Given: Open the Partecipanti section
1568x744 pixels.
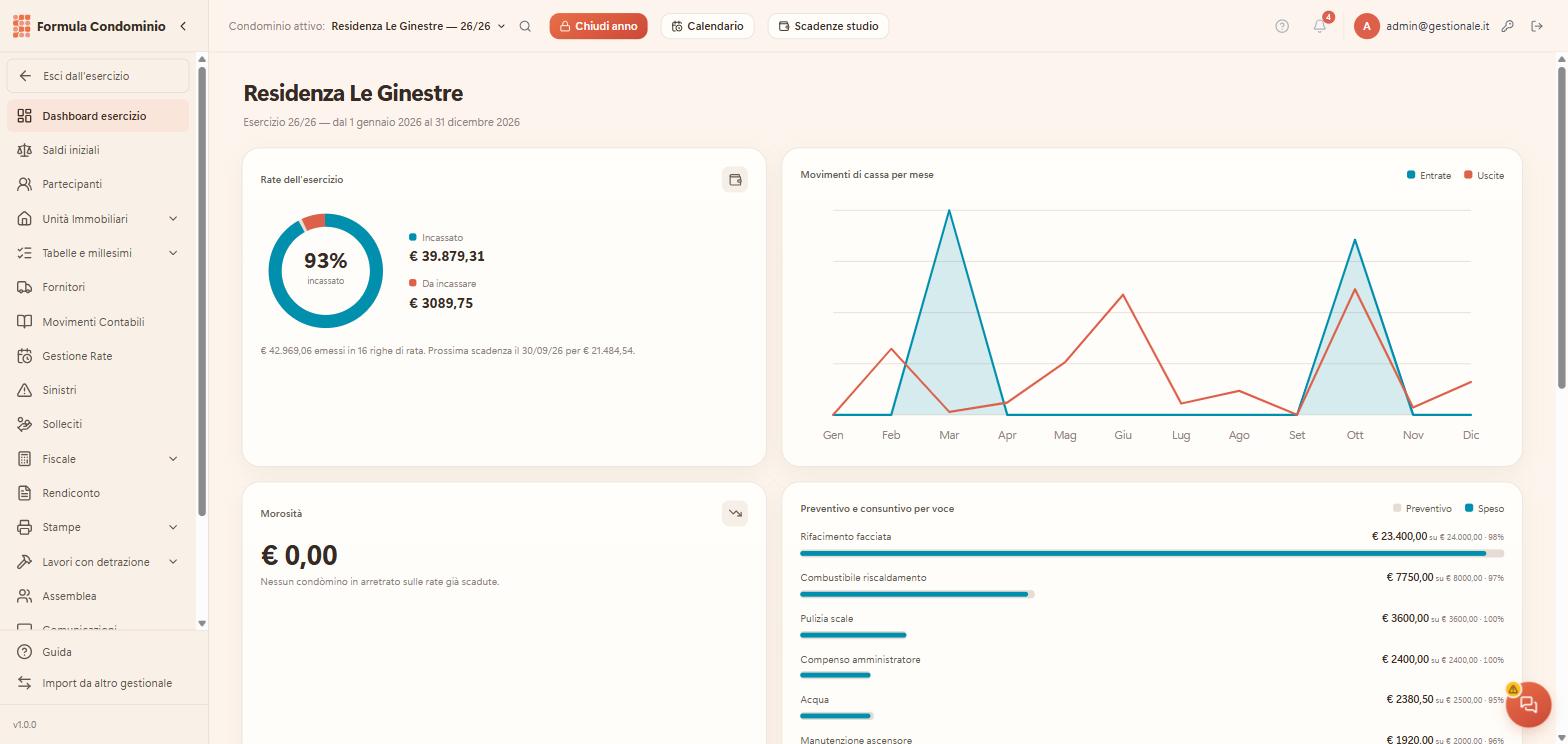Looking at the screenshot, I should 98,184.
